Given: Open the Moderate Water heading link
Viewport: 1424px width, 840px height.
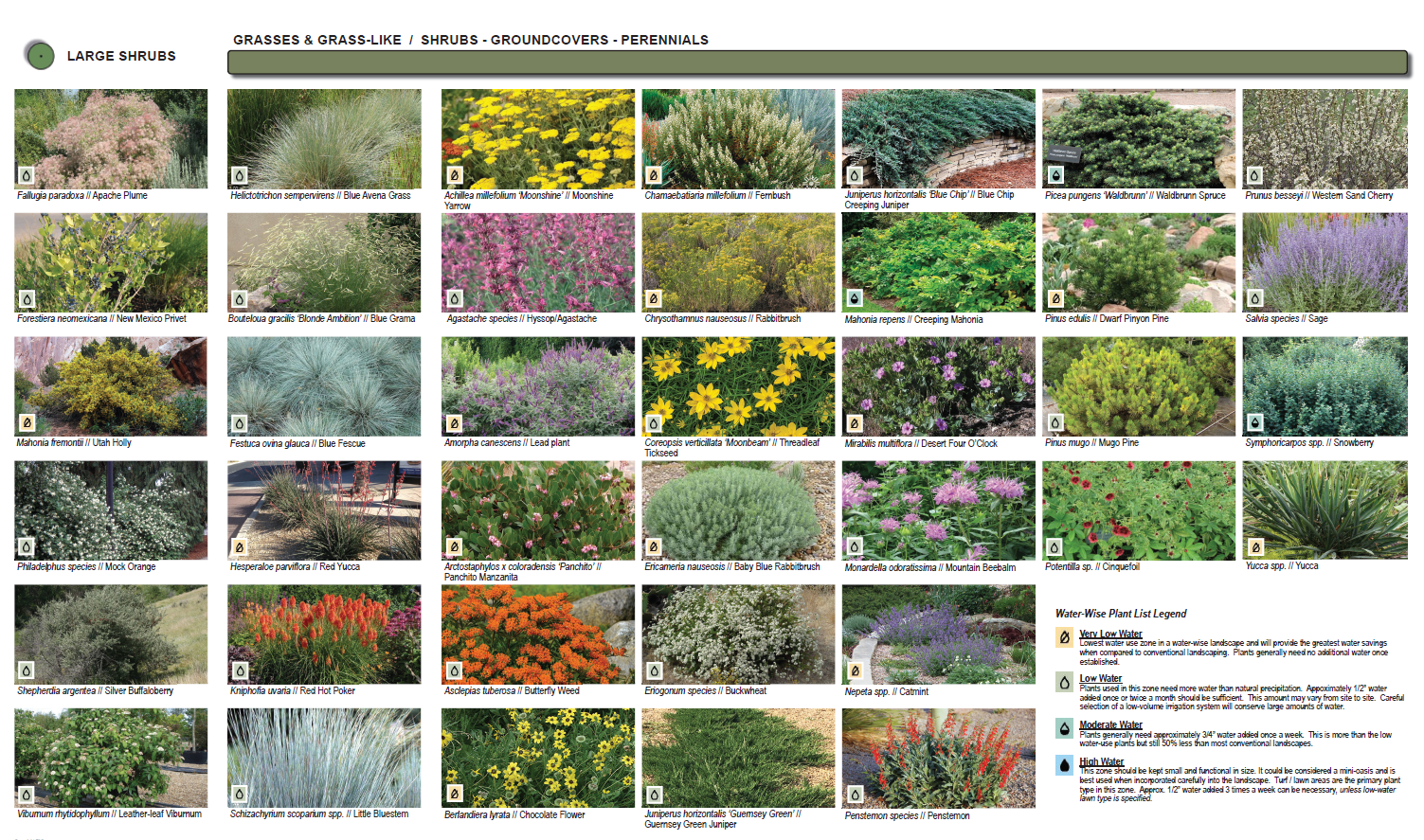Looking at the screenshot, I should click(x=1110, y=724).
